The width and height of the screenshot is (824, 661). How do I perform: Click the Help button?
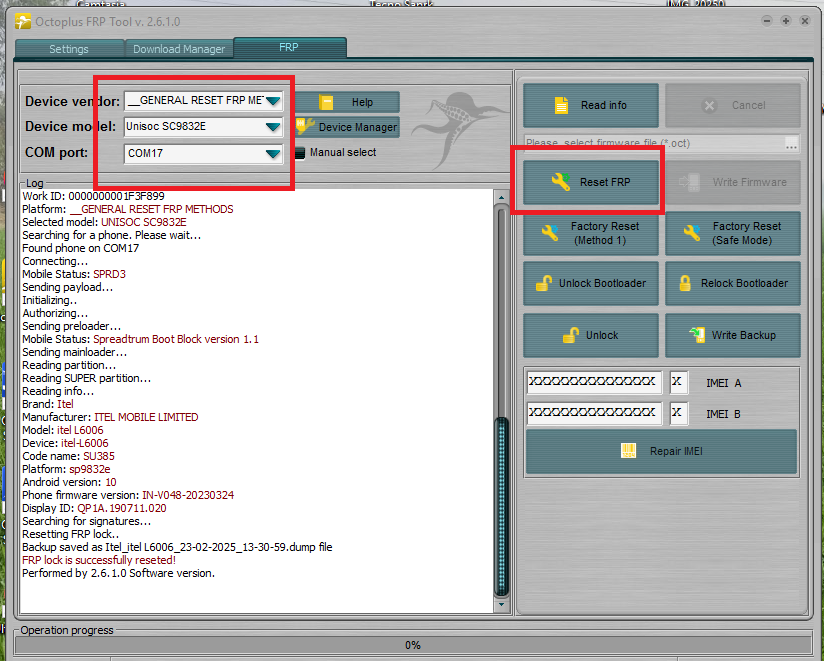click(347, 102)
